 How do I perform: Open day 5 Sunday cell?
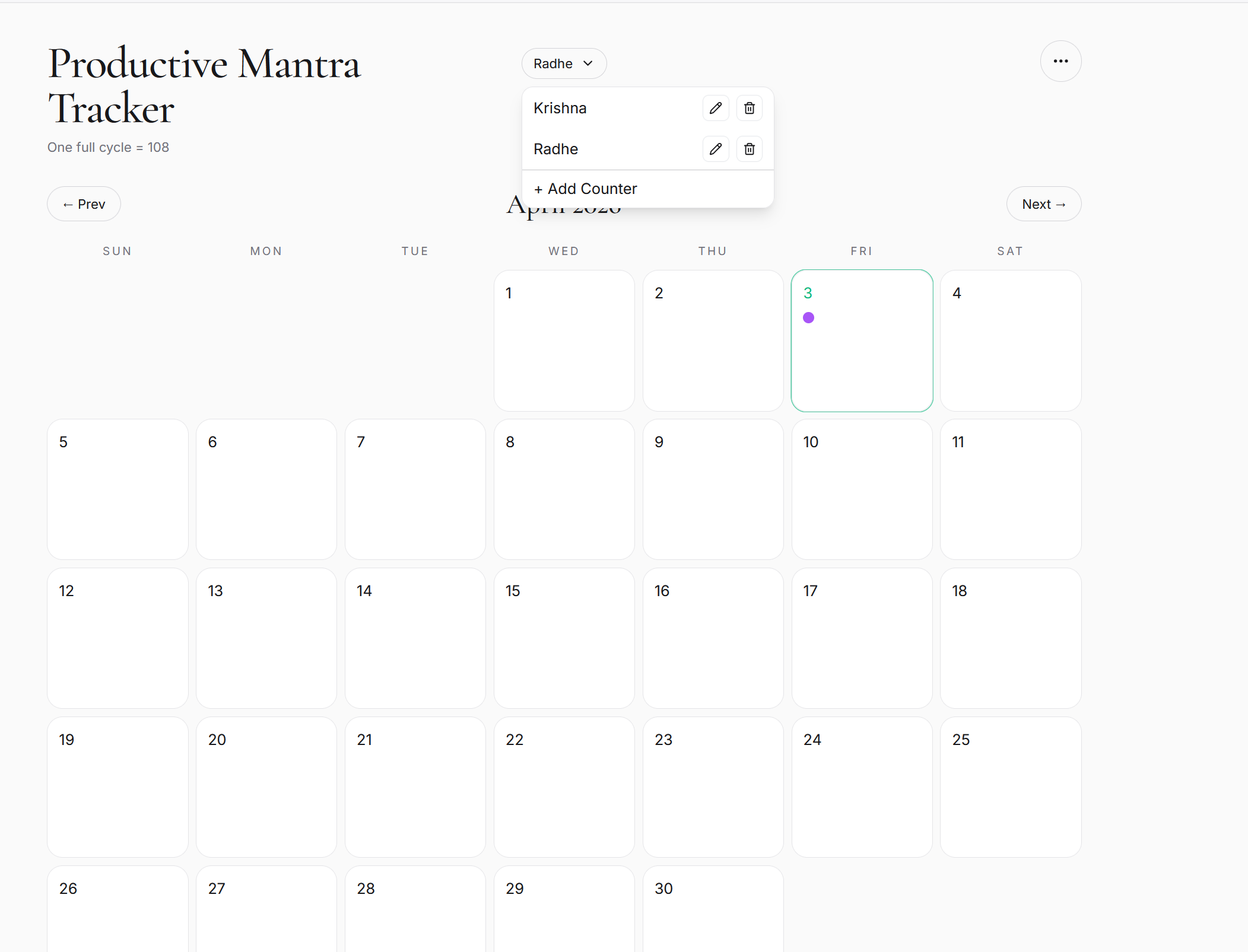[118, 489]
